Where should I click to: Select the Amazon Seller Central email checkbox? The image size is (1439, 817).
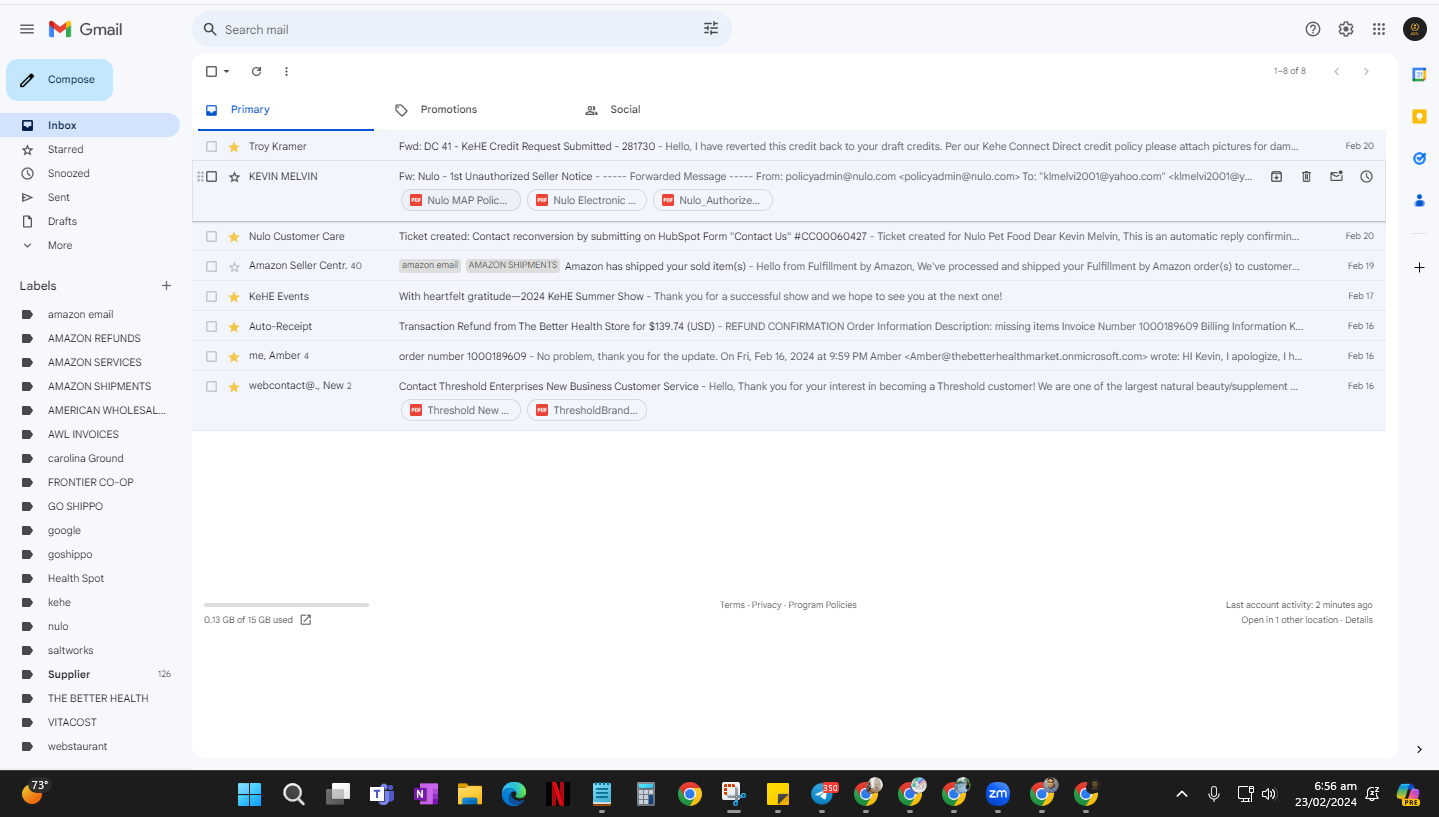[211, 267]
